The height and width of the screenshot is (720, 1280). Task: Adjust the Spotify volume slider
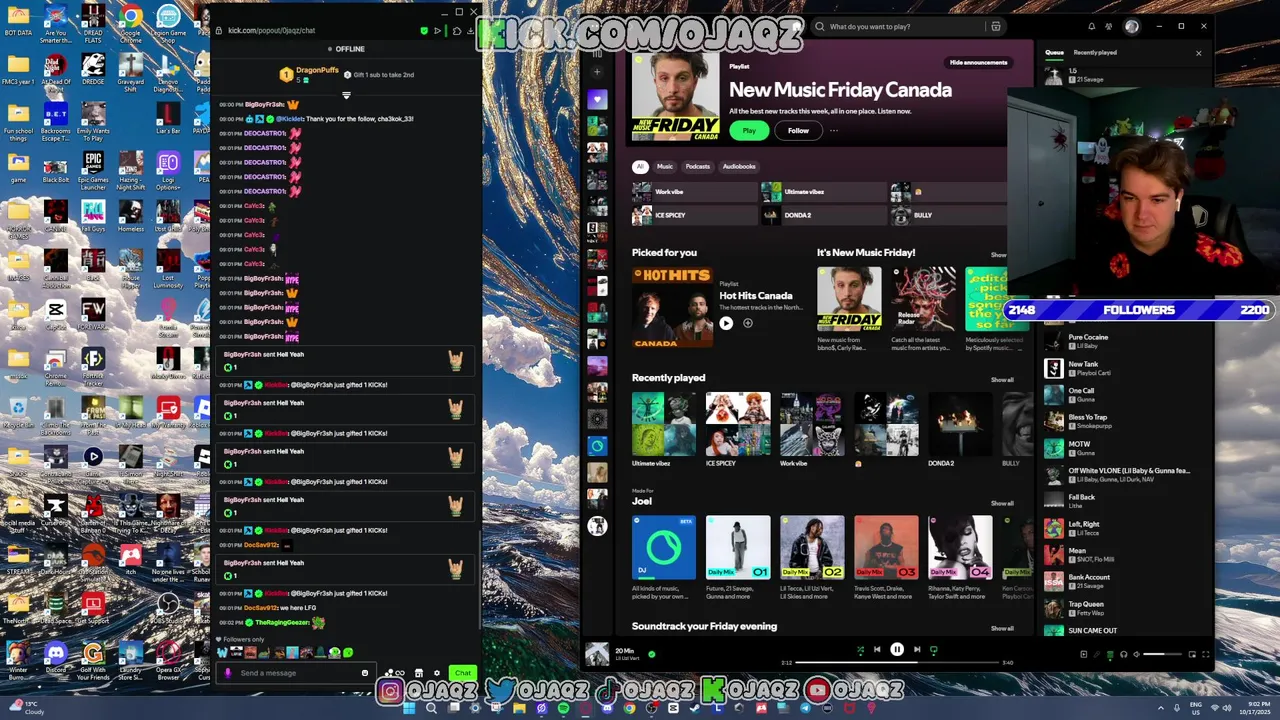[x=1162, y=655]
